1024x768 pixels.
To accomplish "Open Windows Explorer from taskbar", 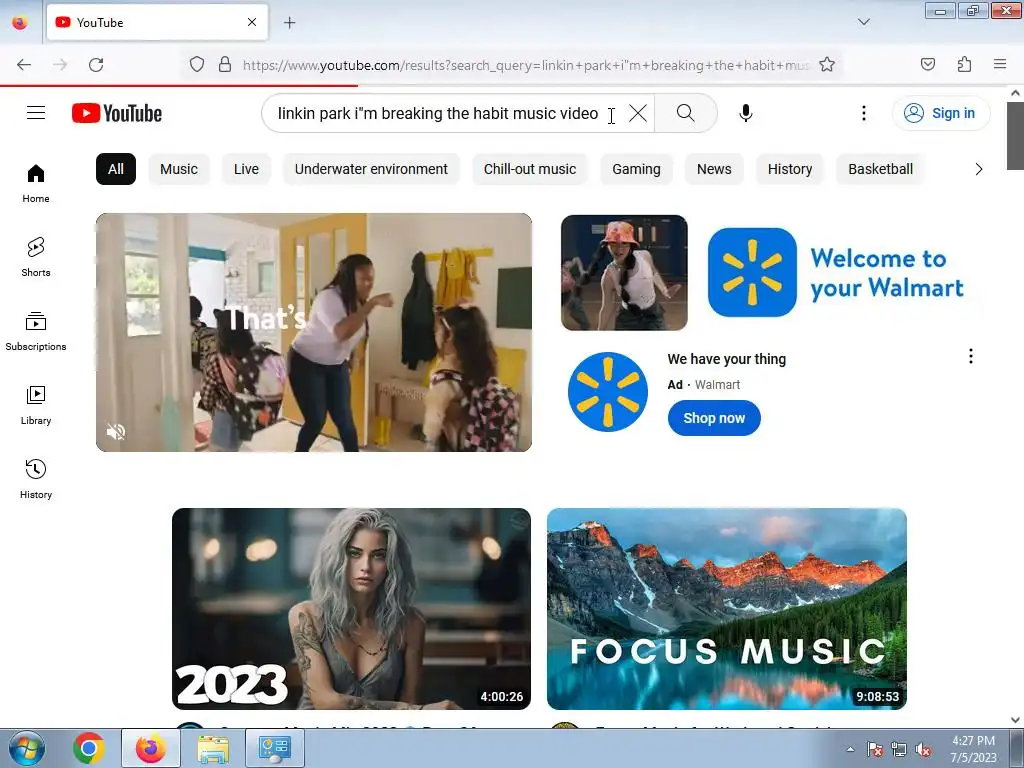I will point(214,748).
